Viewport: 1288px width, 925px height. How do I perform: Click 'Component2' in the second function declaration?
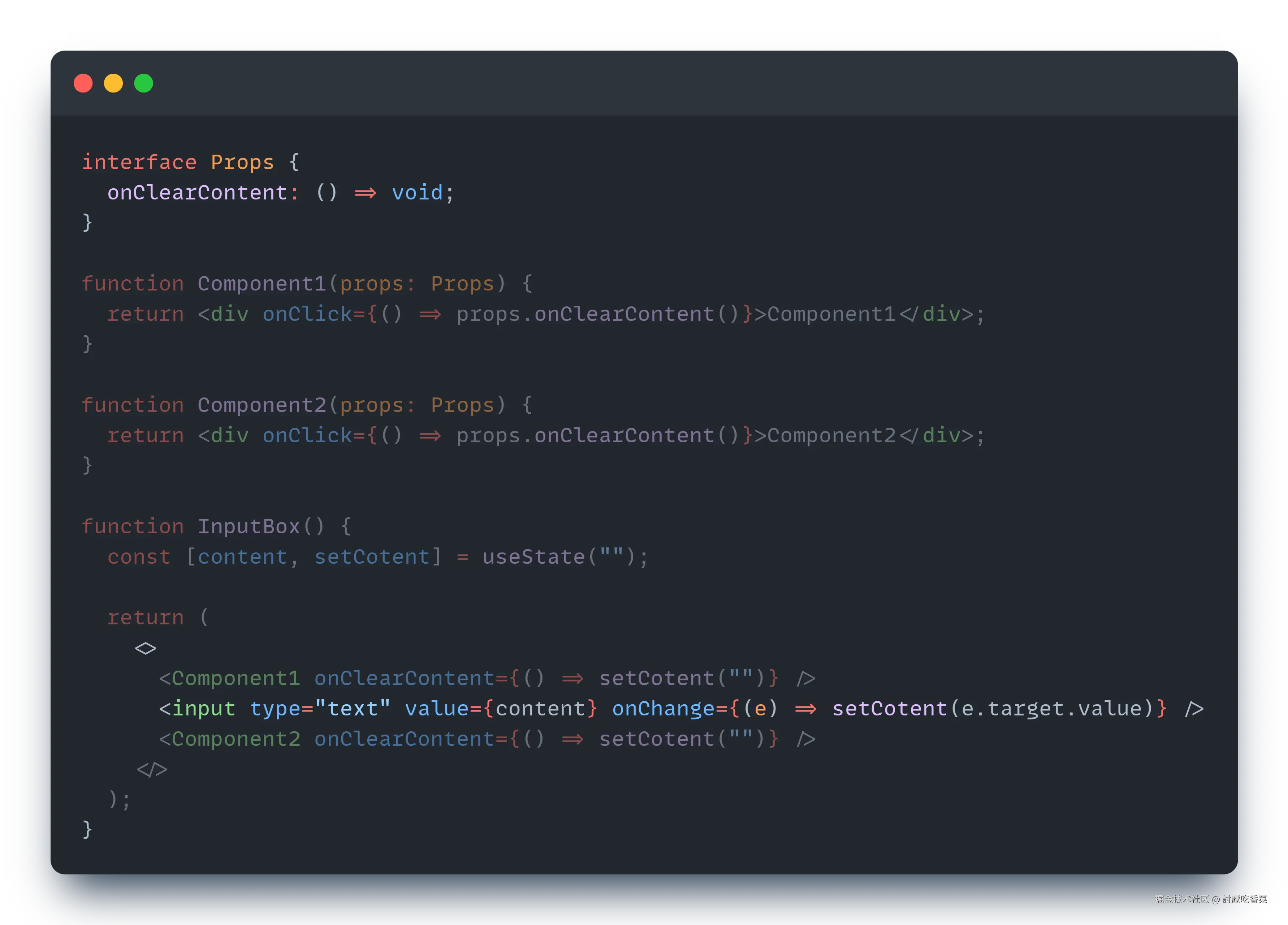click(x=261, y=405)
